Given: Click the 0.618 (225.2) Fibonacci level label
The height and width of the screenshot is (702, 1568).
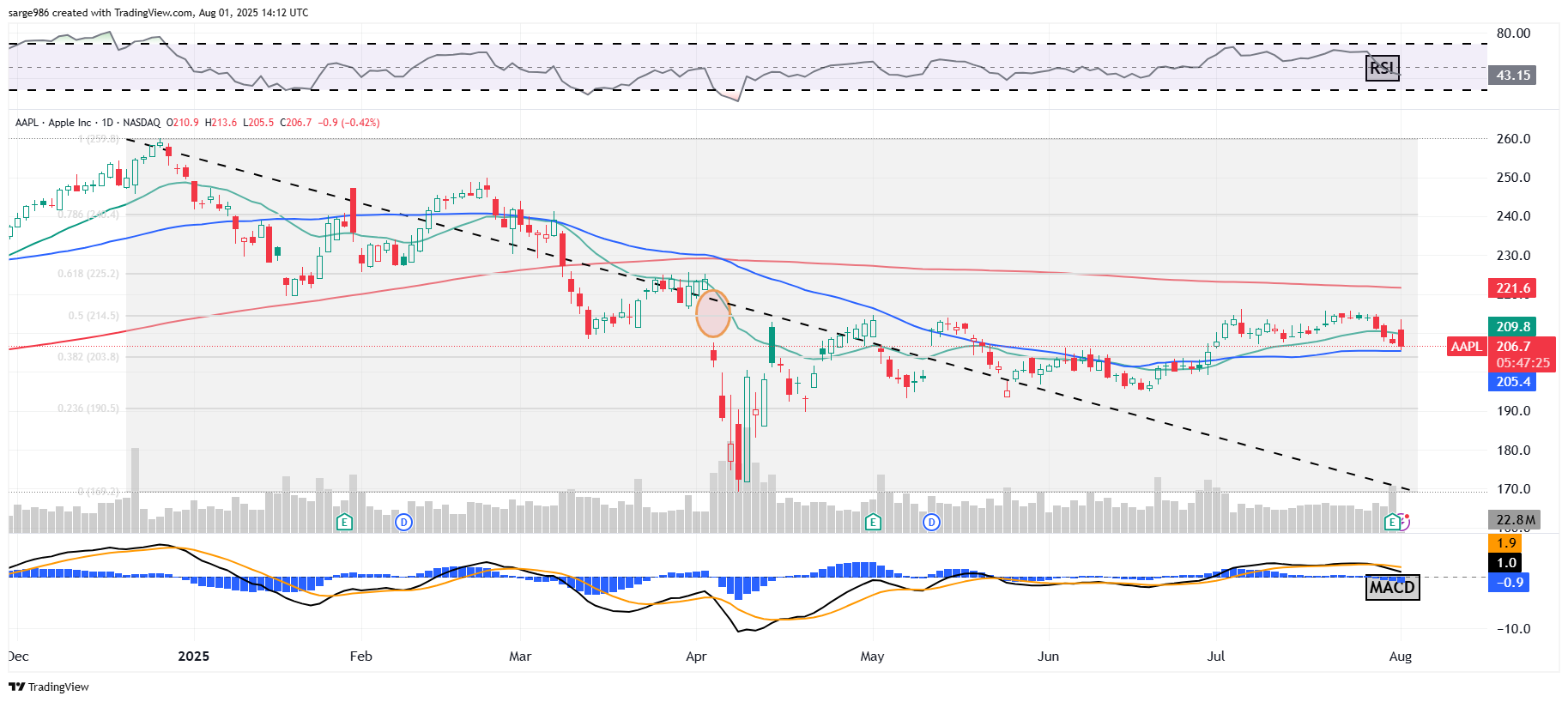Looking at the screenshot, I should [x=88, y=274].
